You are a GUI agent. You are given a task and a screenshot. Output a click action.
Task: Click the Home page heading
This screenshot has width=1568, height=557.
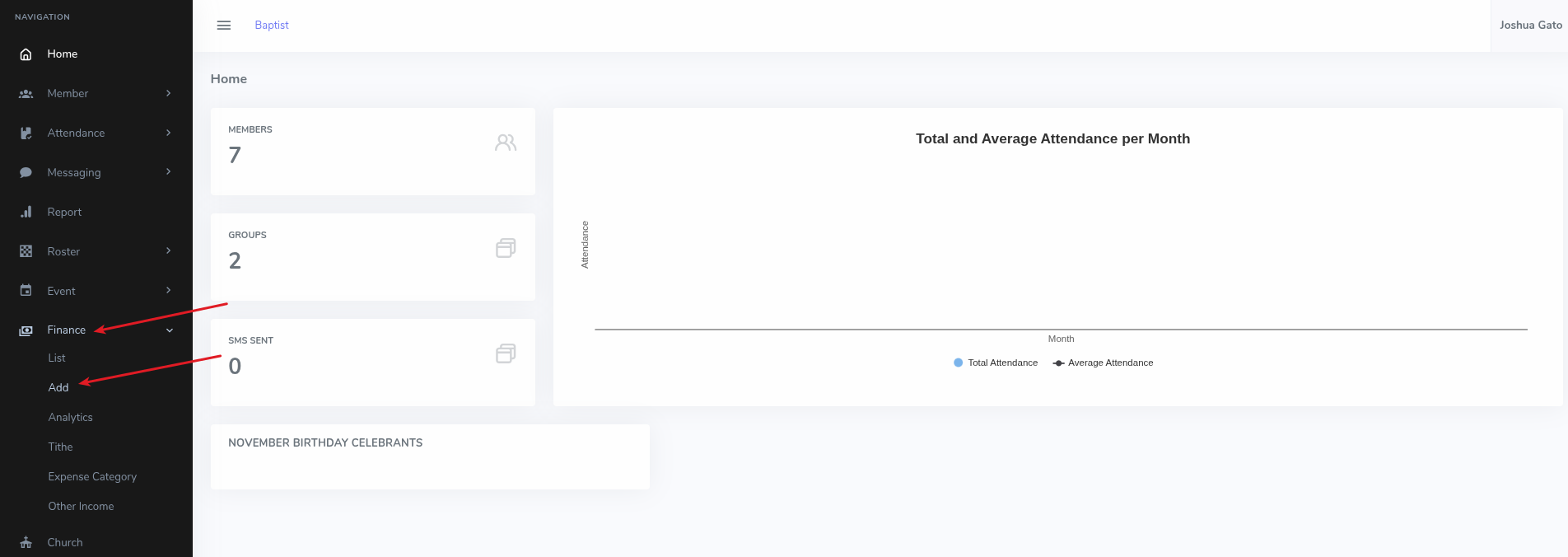point(229,79)
